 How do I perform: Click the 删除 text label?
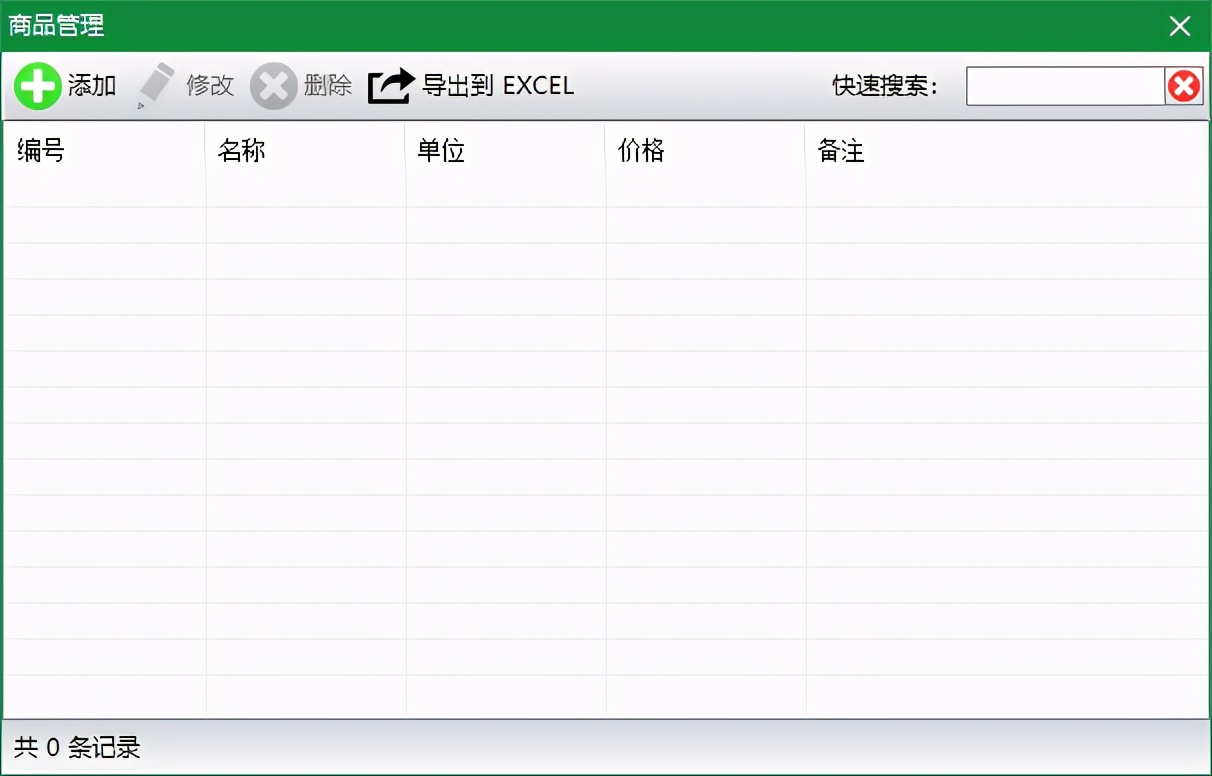(328, 86)
